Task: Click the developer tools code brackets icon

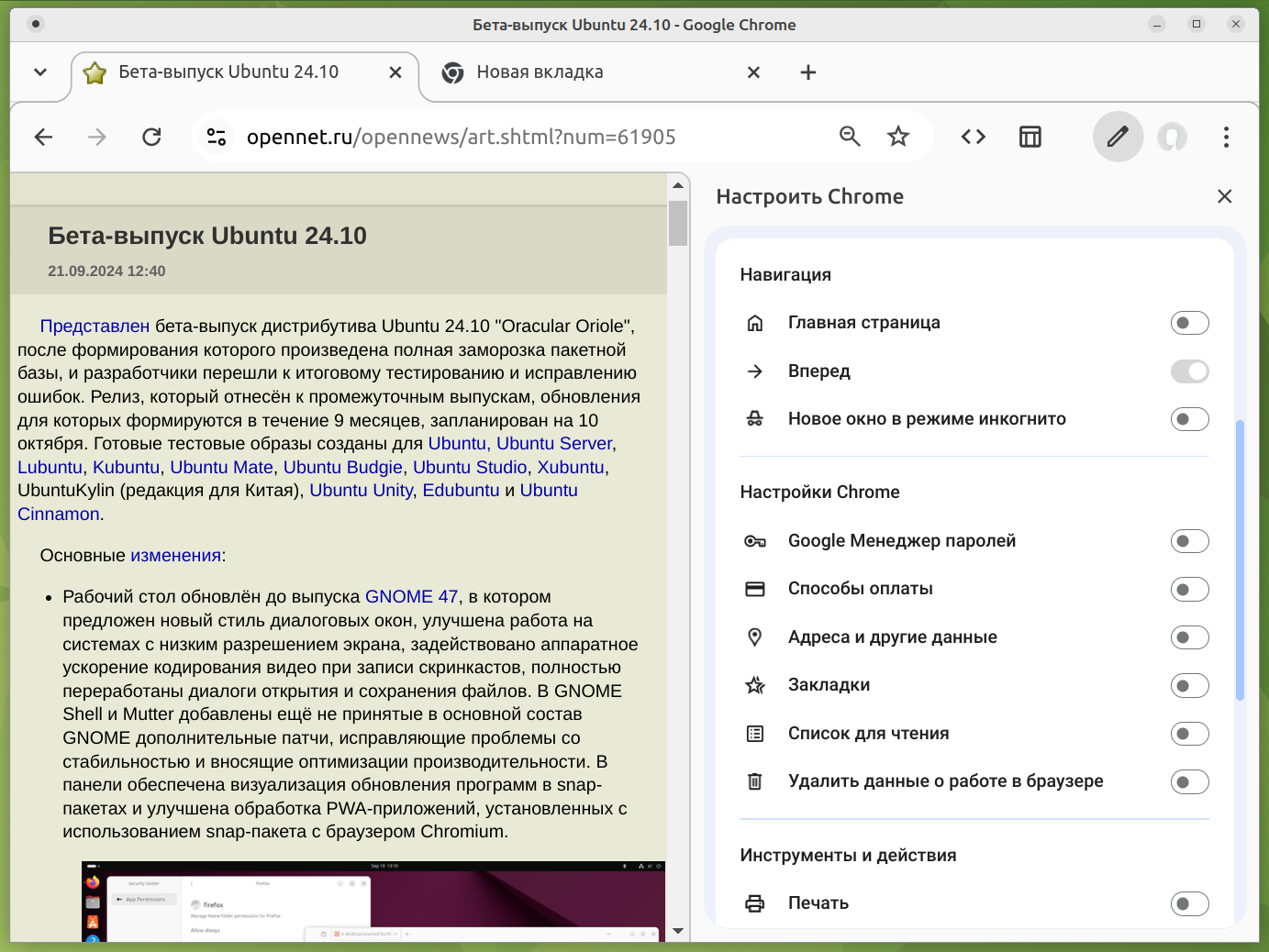Action: (x=974, y=138)
